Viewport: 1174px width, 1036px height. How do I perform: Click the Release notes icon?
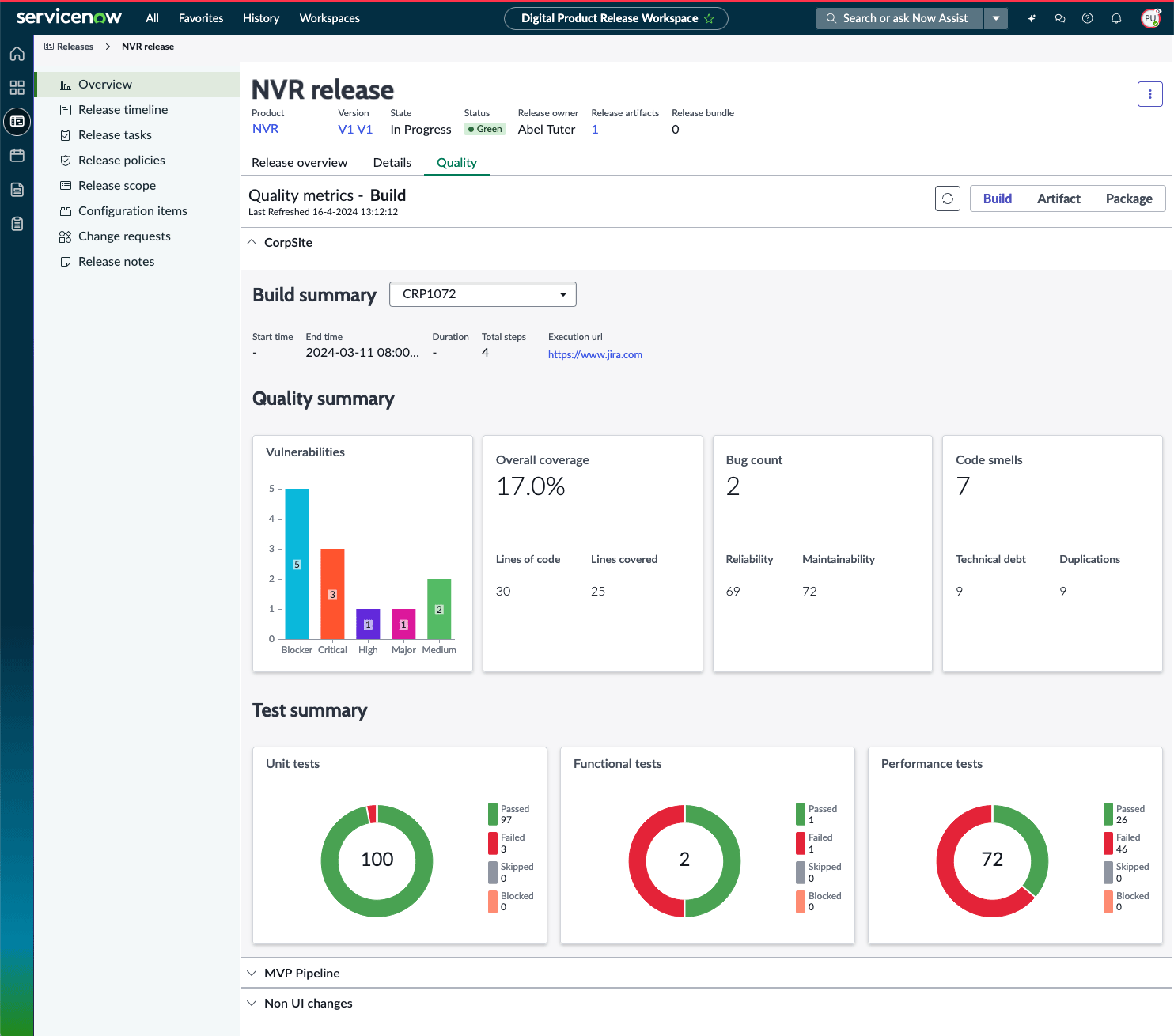click(66, 262)
